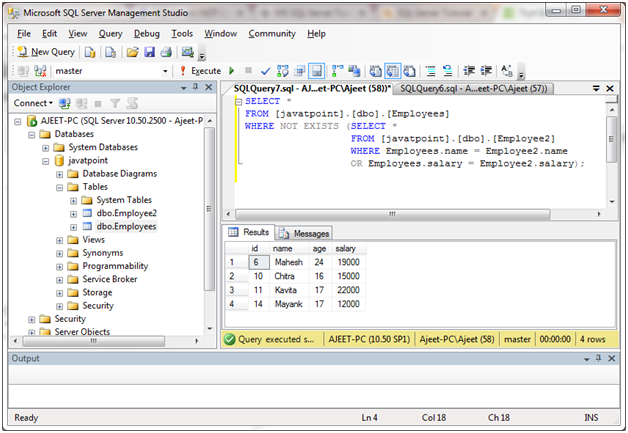Click the green Debug play icon

point(231,71)
